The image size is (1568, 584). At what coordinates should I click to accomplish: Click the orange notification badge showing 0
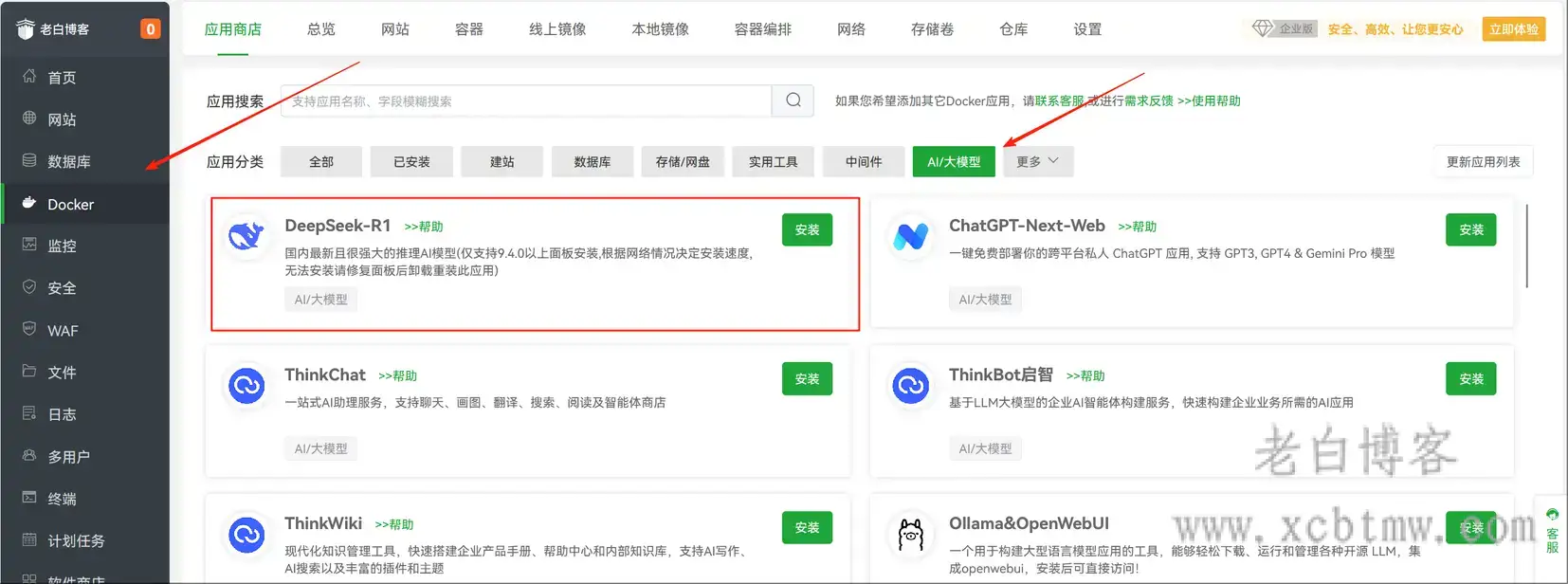click(x=150, y=29)
